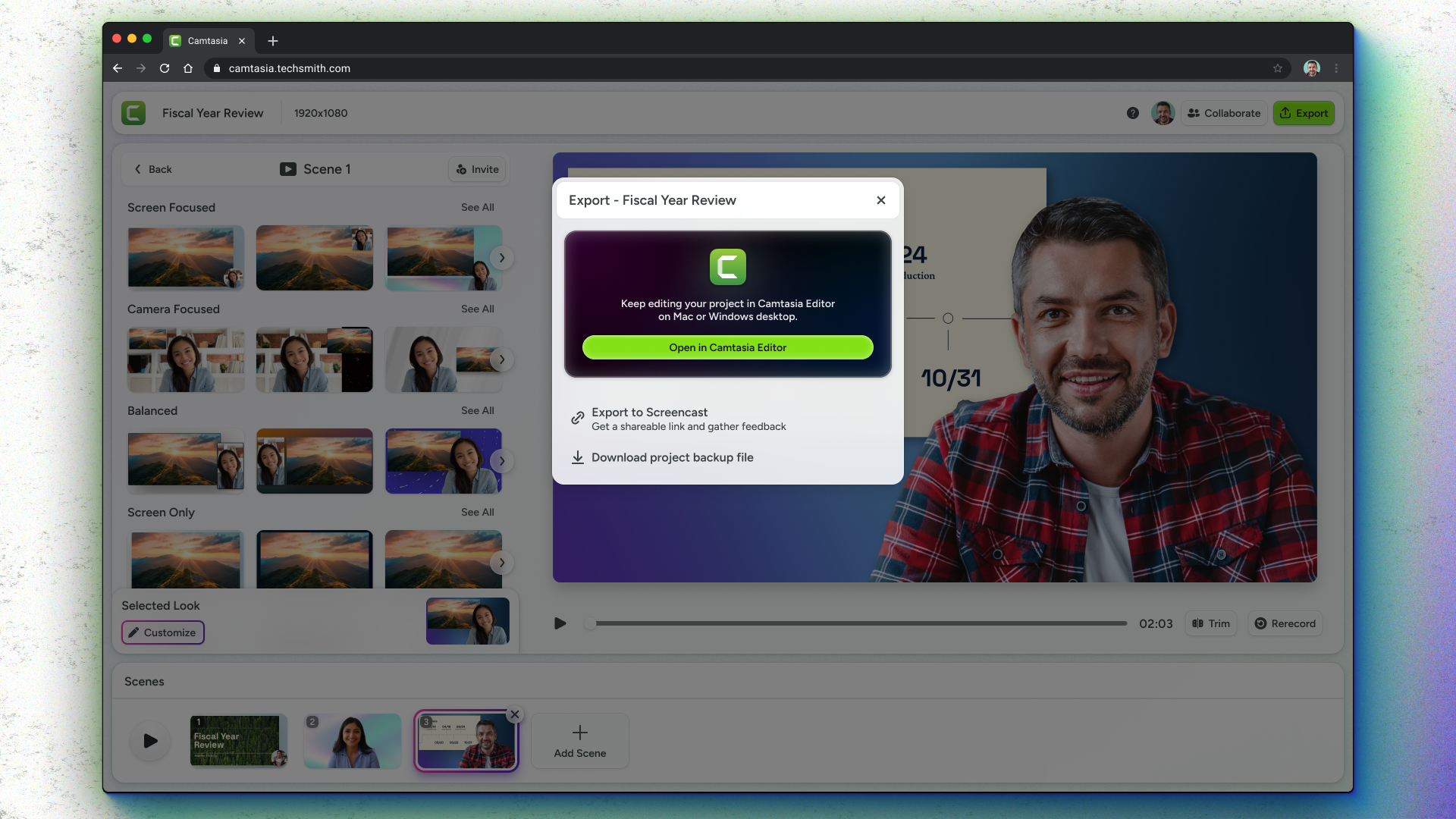Open the user profile avatar in app header
Image resolution: width=1456 pixels, height=819 pixels.
click(x=1163, y=113)
